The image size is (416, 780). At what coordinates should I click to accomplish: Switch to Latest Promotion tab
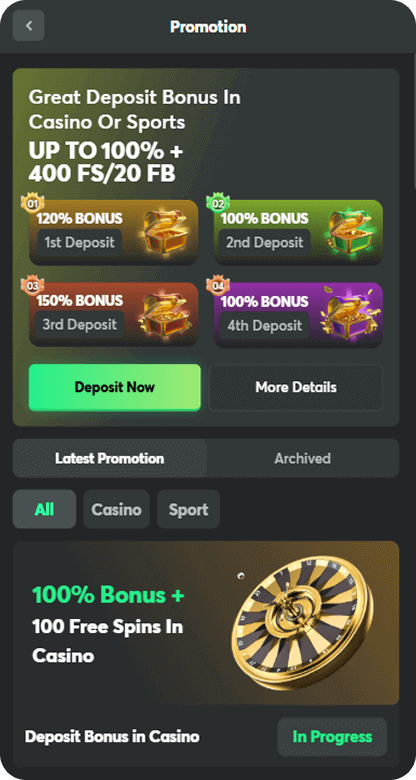109,458
